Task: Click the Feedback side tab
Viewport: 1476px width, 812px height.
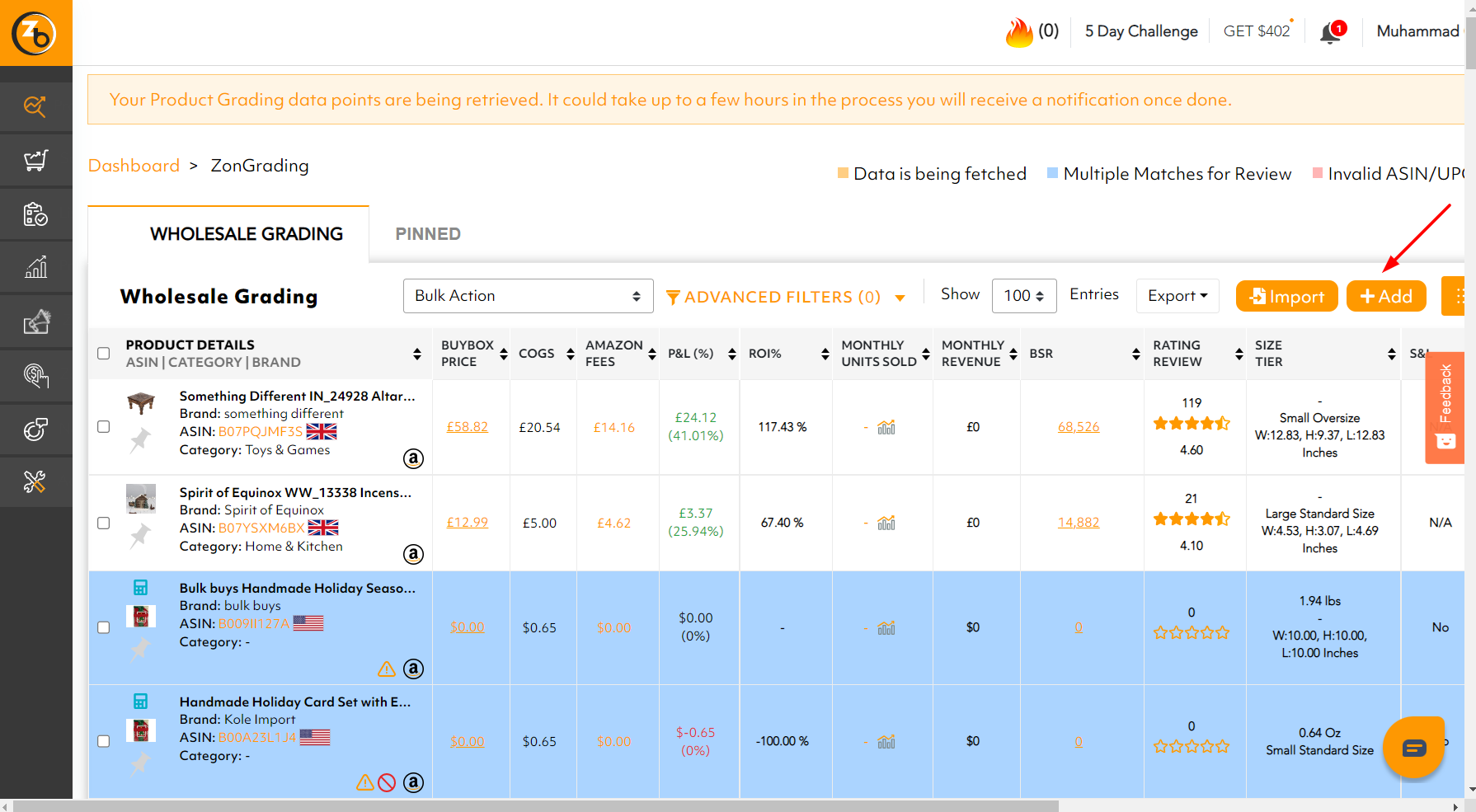Action: pyautogui.click(x=1445, y=407)
